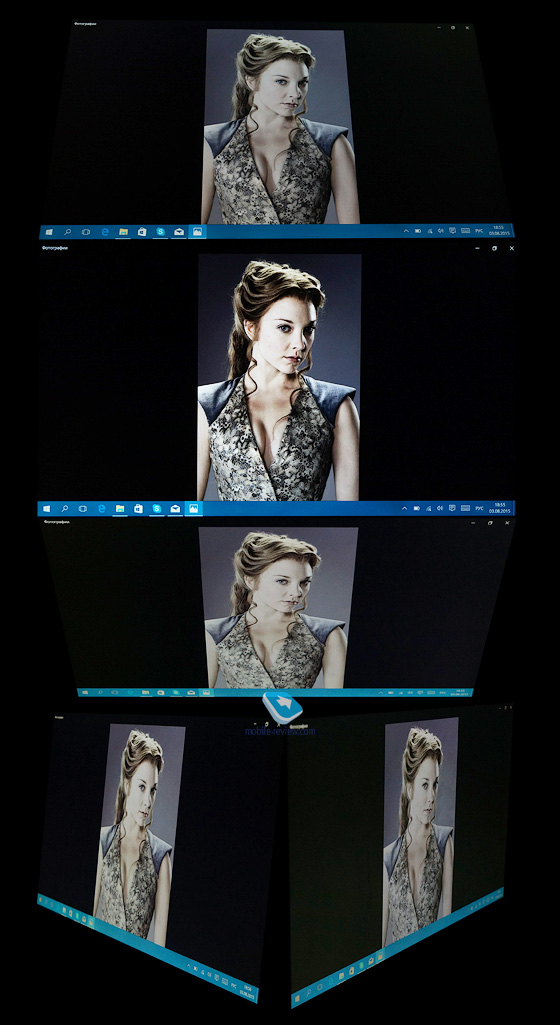
Task: Open Skype from the head-on view taskbar
Action: (157, 508)
